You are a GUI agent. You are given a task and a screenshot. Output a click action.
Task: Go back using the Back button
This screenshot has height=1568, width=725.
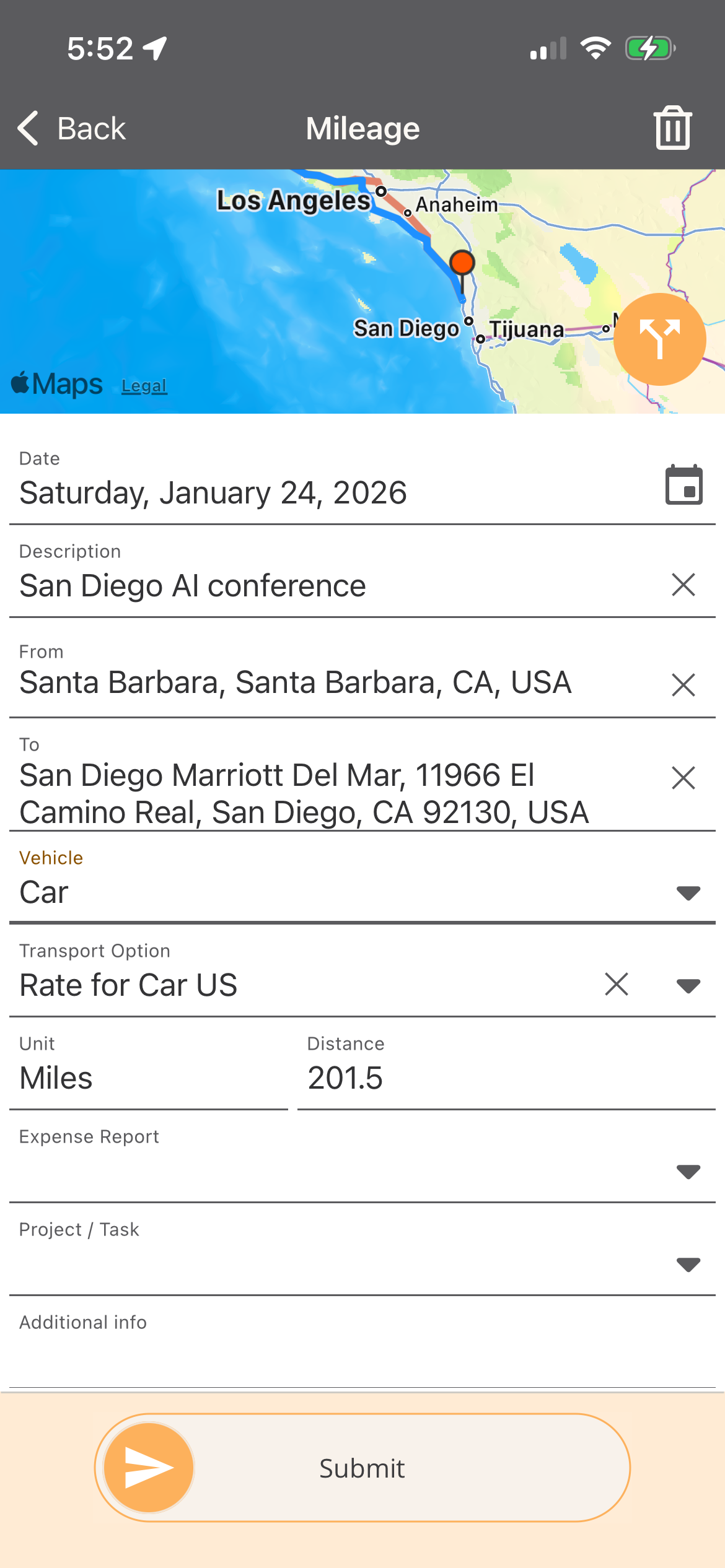coord(72,129)
